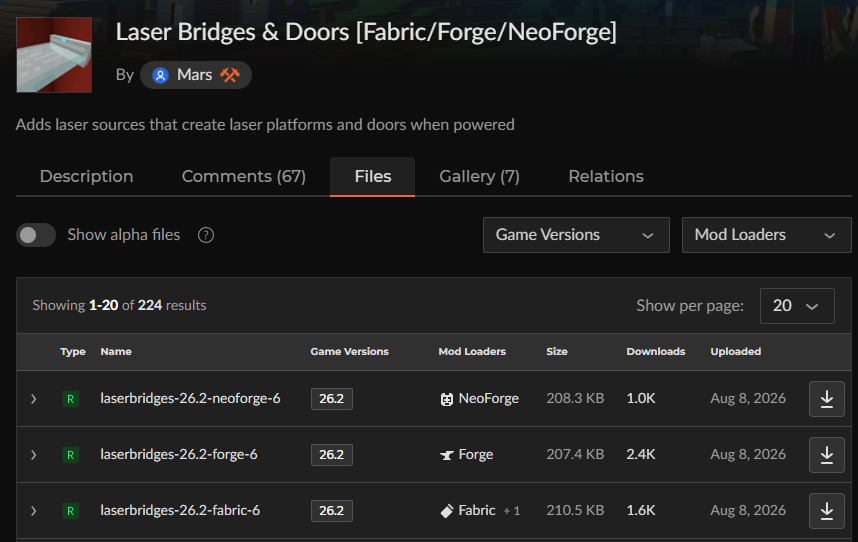
Task: Open the Mod Loaders dropdown
Action: (x=767, y=235)
